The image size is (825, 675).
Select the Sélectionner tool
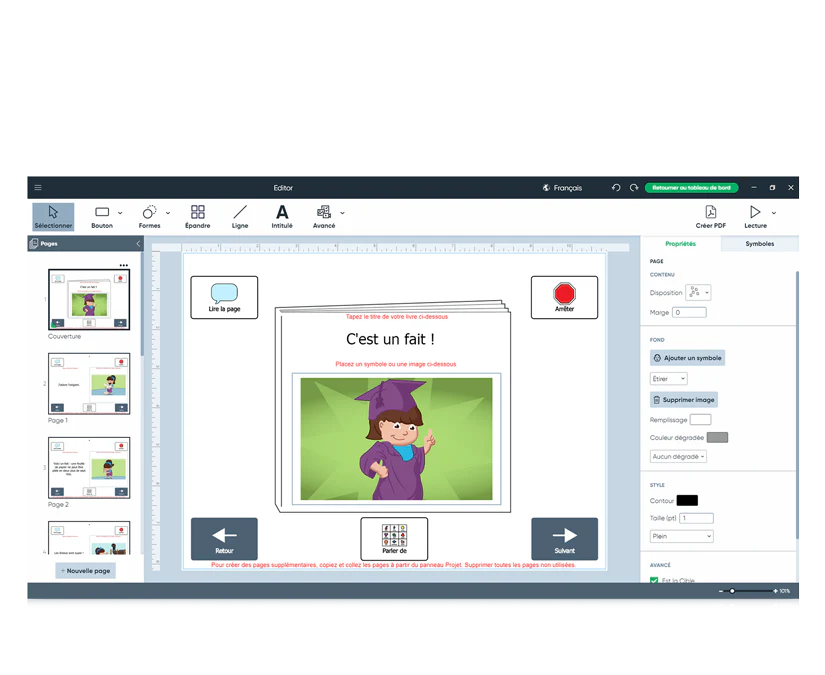coord(52,215)
